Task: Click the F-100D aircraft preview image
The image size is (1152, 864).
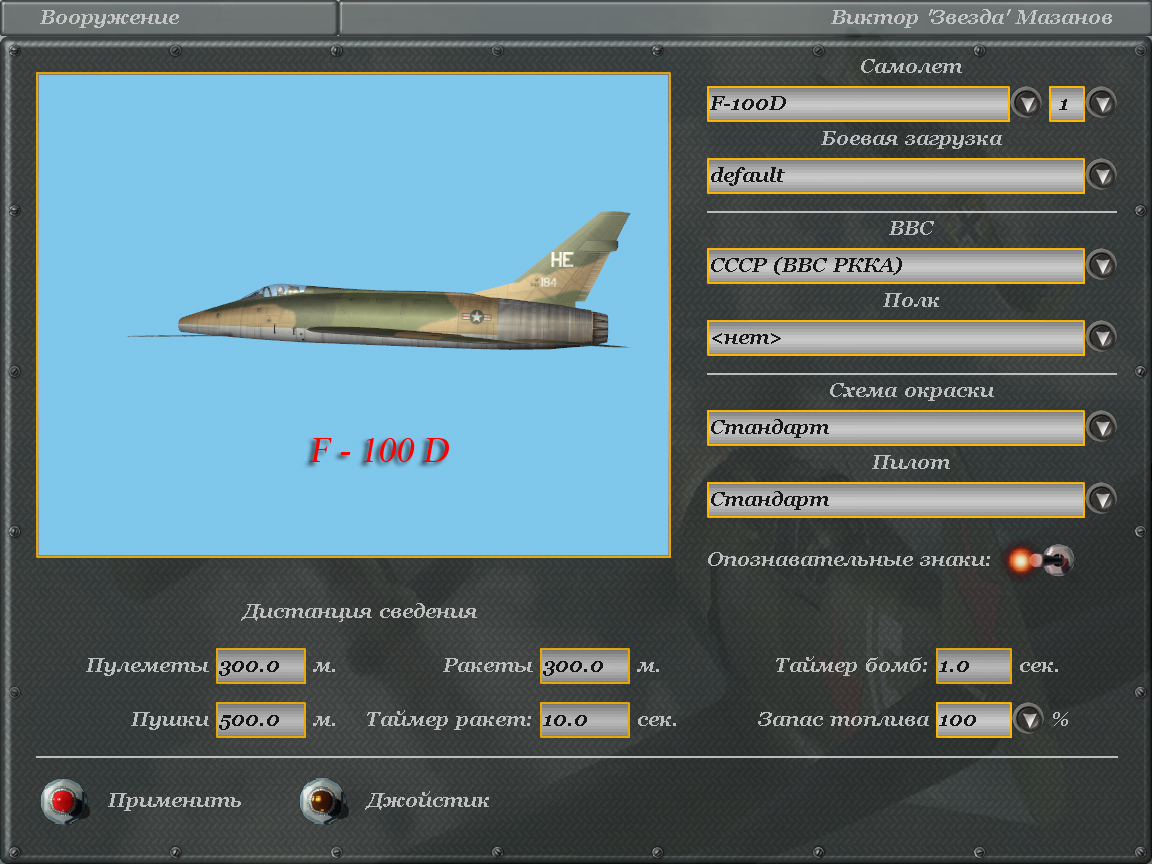Action: 353,314
